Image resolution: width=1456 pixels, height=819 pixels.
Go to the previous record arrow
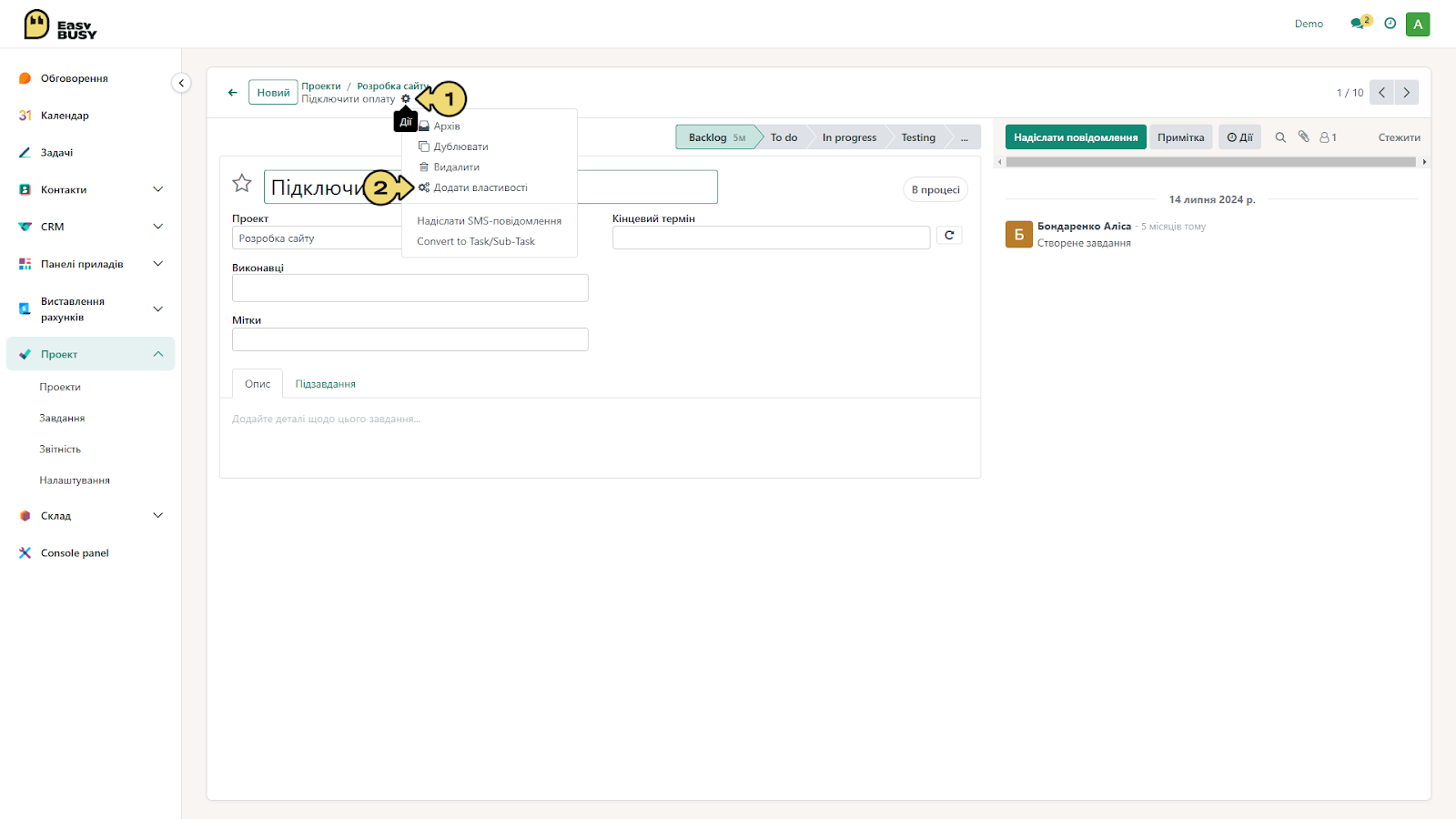click(1381, 92)
